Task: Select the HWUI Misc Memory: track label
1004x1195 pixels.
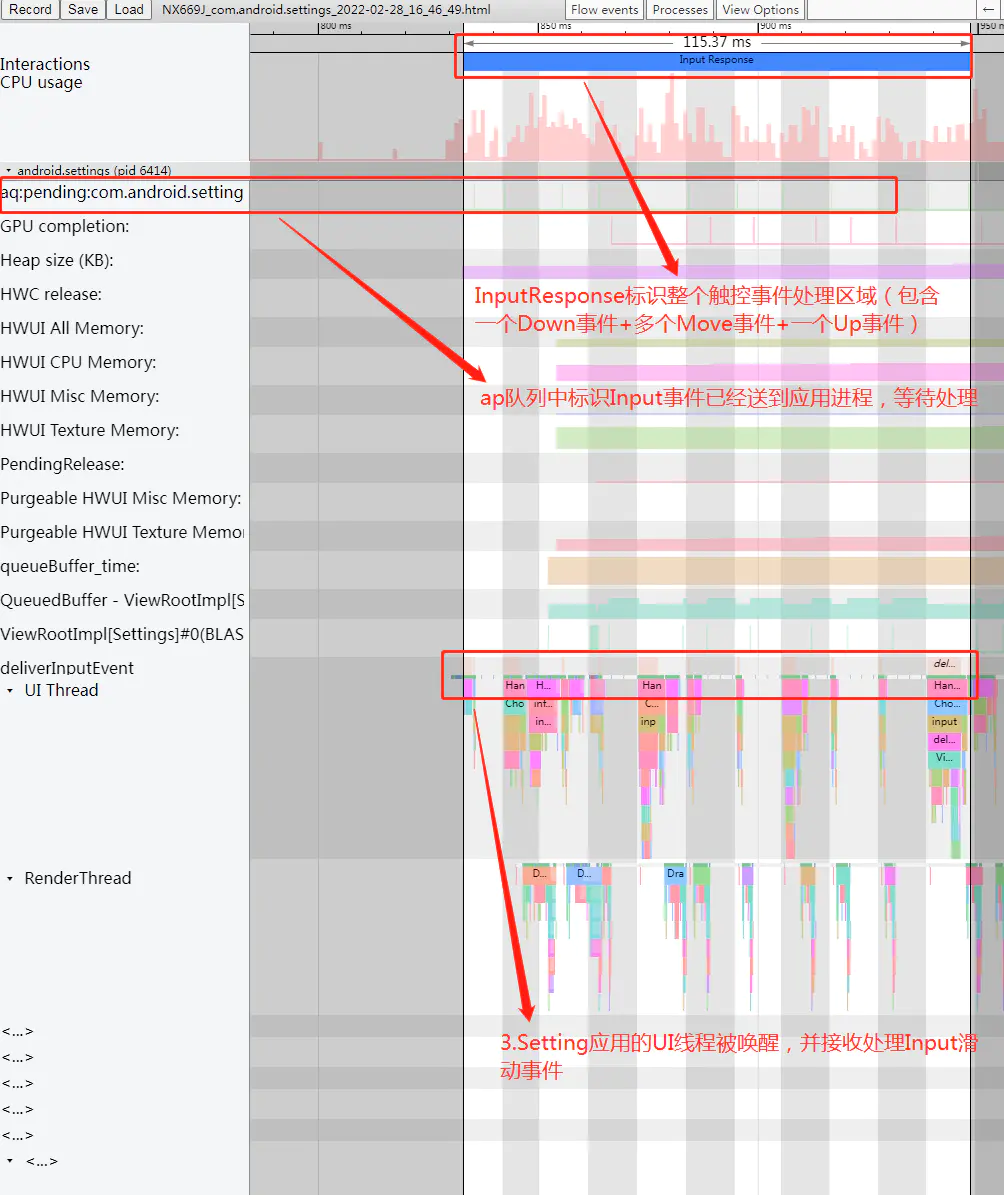Action: coord(80,396)
